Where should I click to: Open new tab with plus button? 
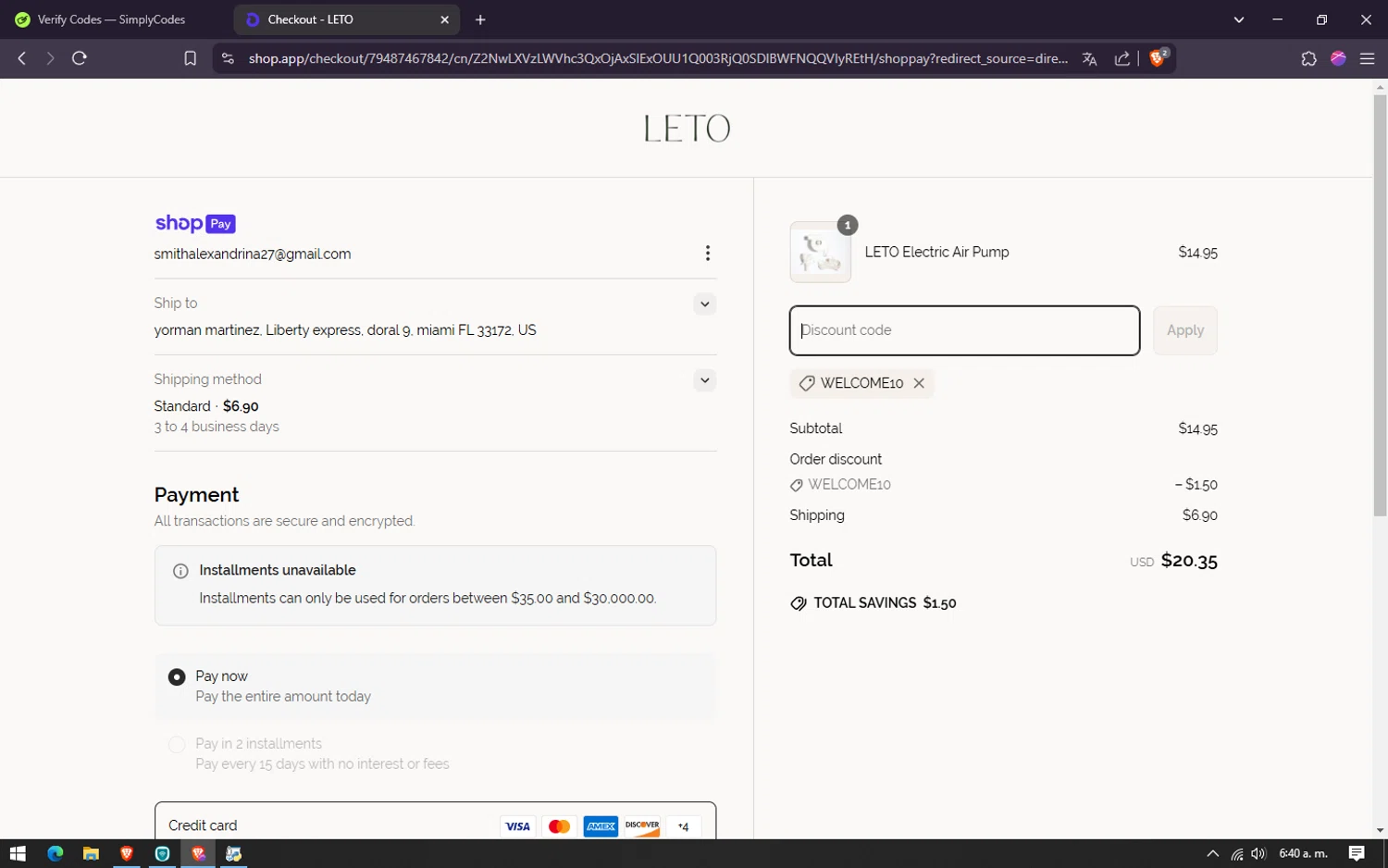480,19
